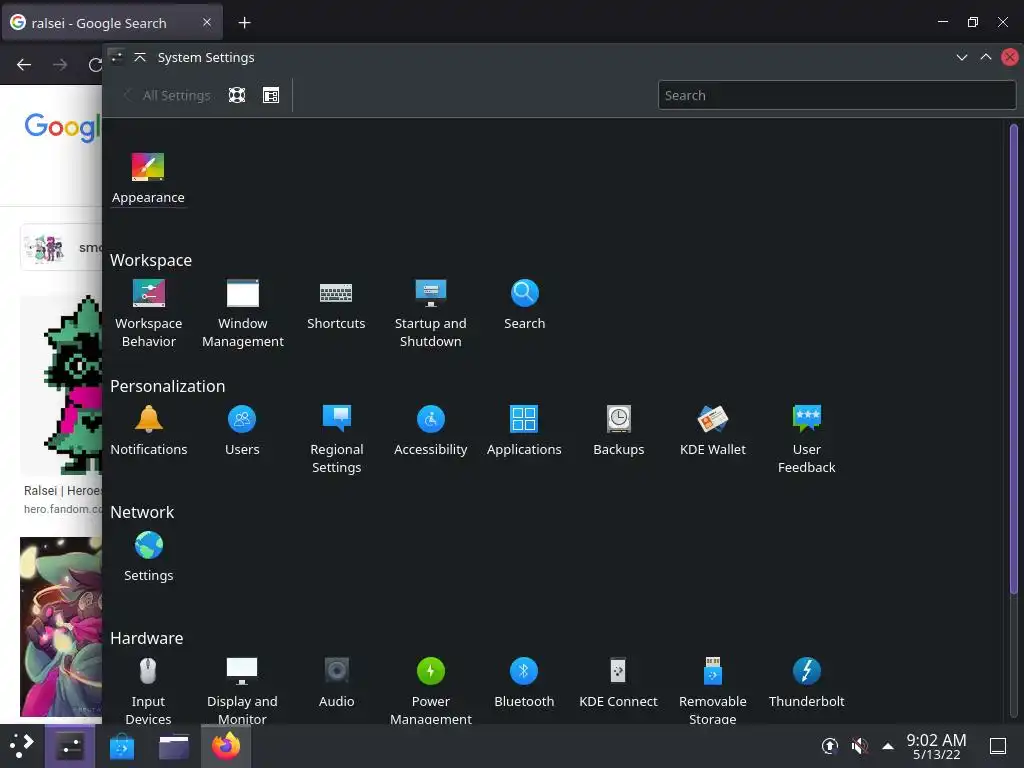1024x768 pixels.
Task: Open Backups settings
Action: click(x=618, y=431)
